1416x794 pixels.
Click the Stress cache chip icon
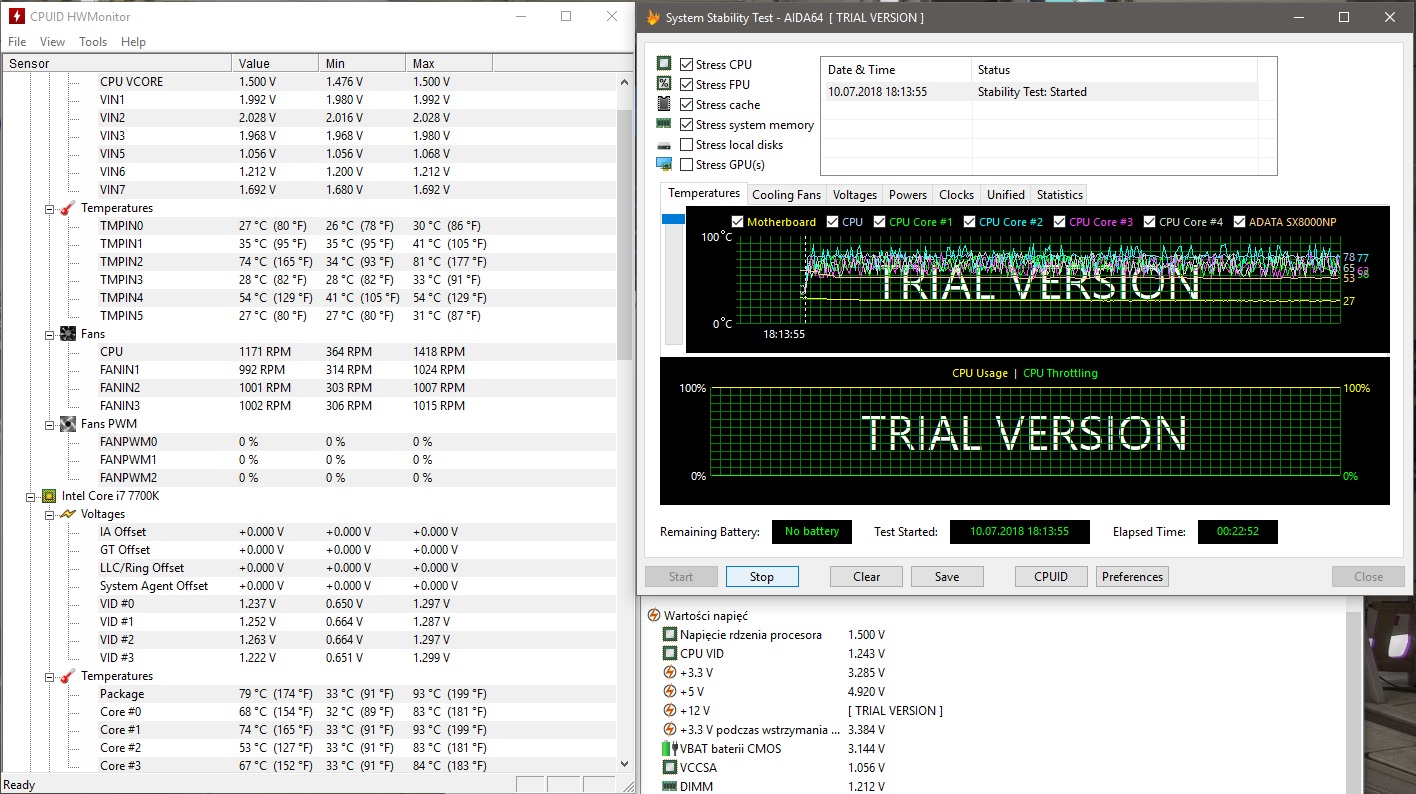coord(664,104)
